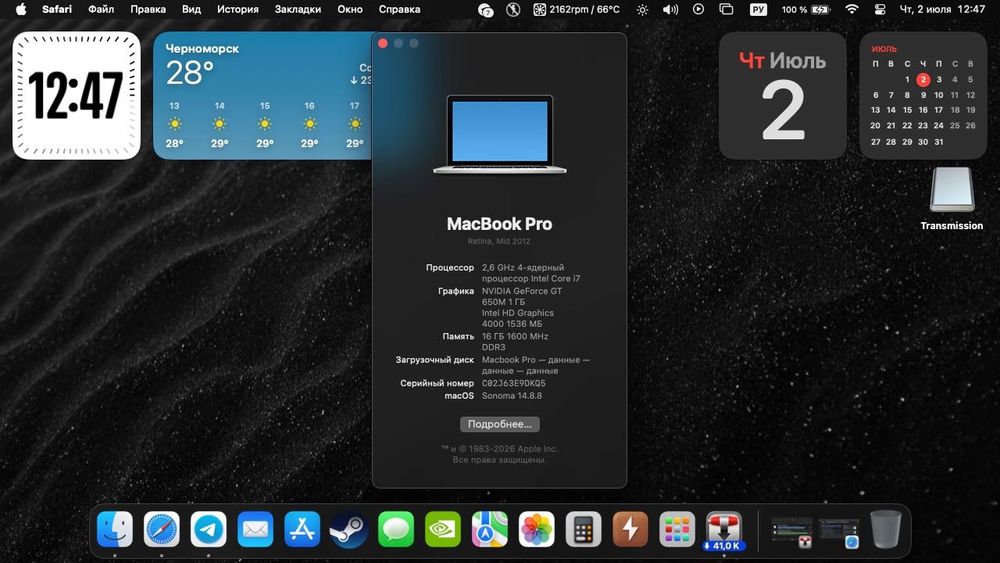Open Photos app in Dock
The height and width of the screenshot is (563, 1000).
pyautogui.click(x=536, y=529)
